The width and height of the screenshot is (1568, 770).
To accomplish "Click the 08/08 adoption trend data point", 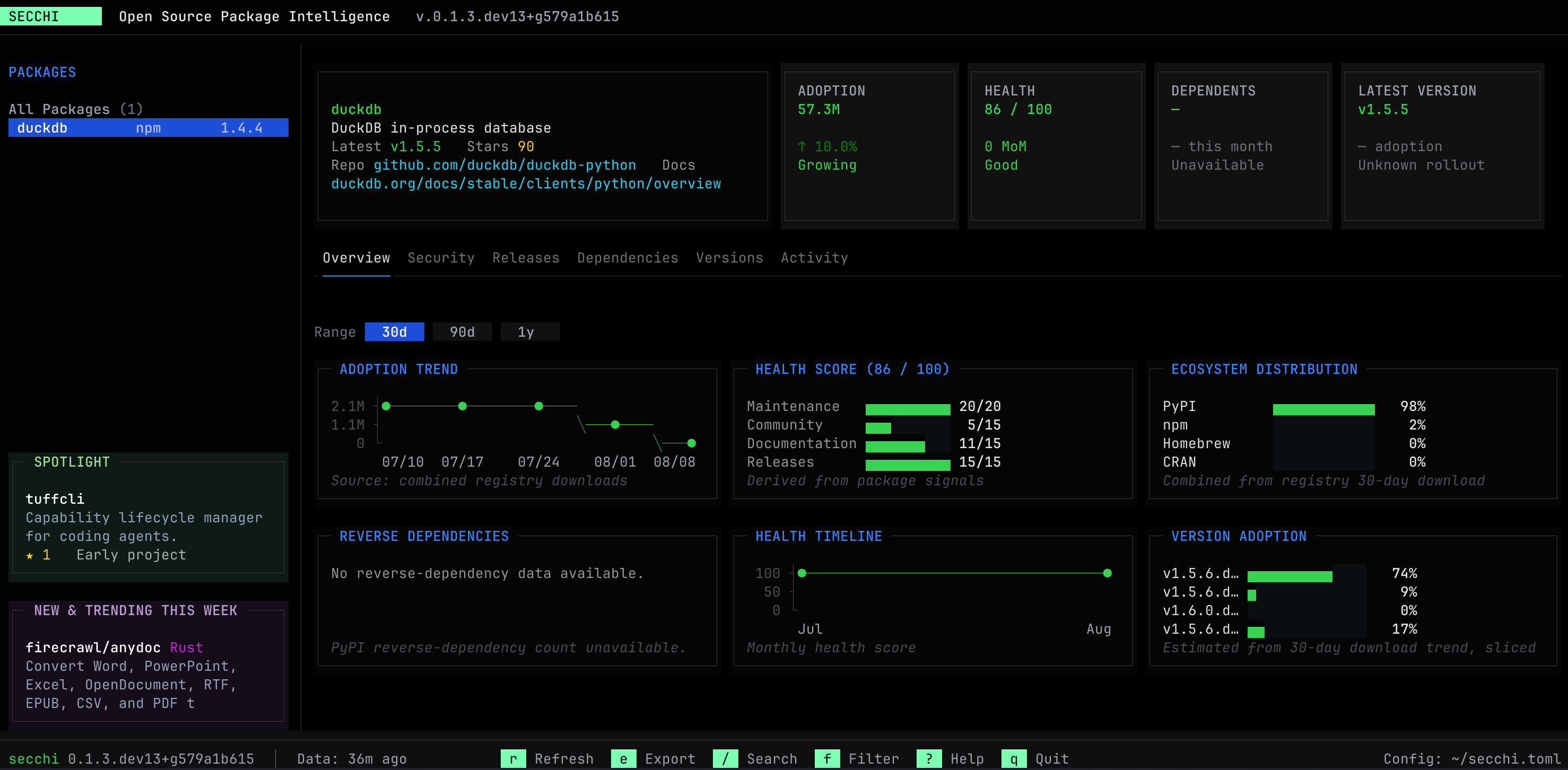I will 692,443.
